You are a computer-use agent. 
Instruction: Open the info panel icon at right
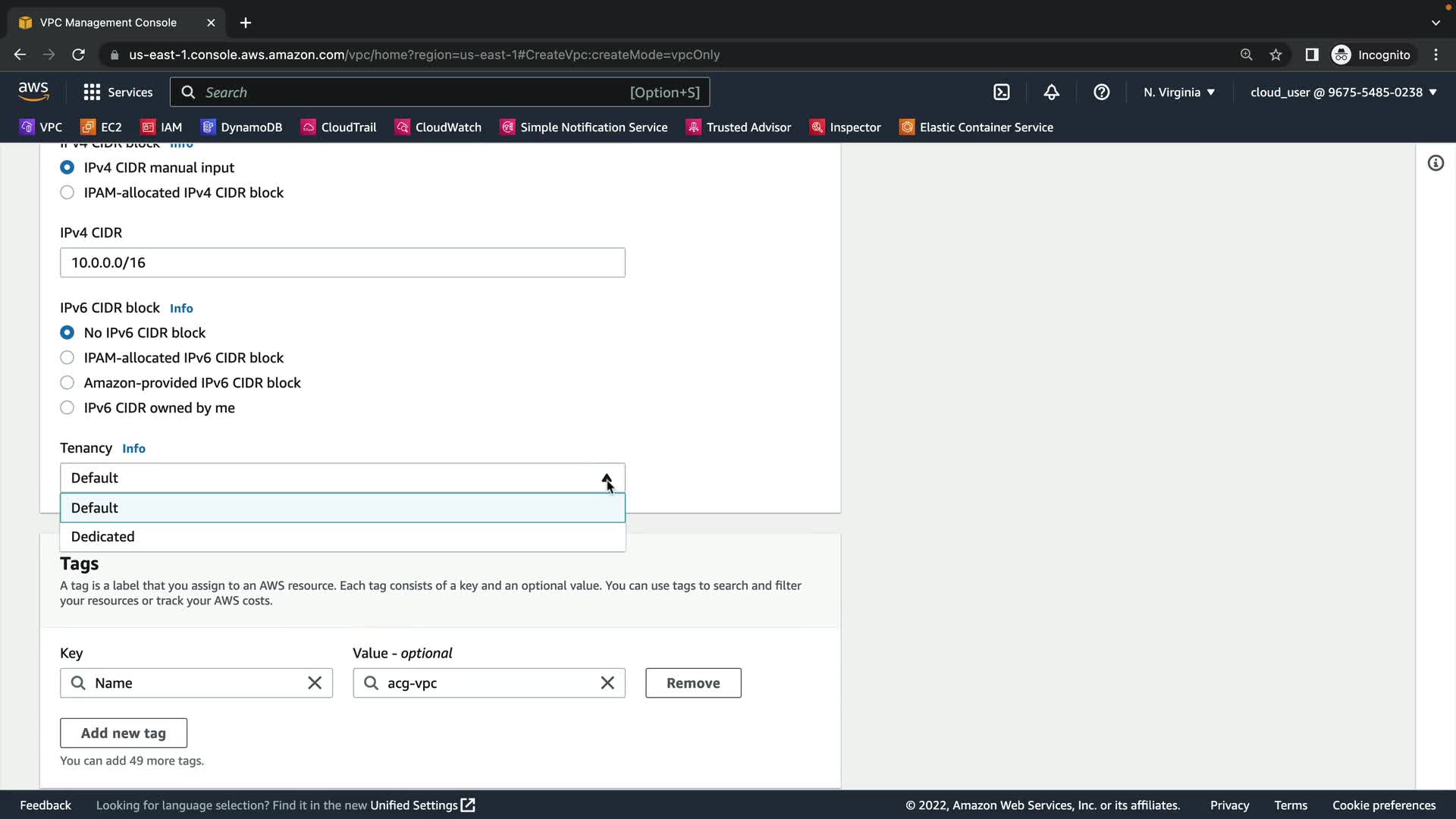coord(1436,163)
